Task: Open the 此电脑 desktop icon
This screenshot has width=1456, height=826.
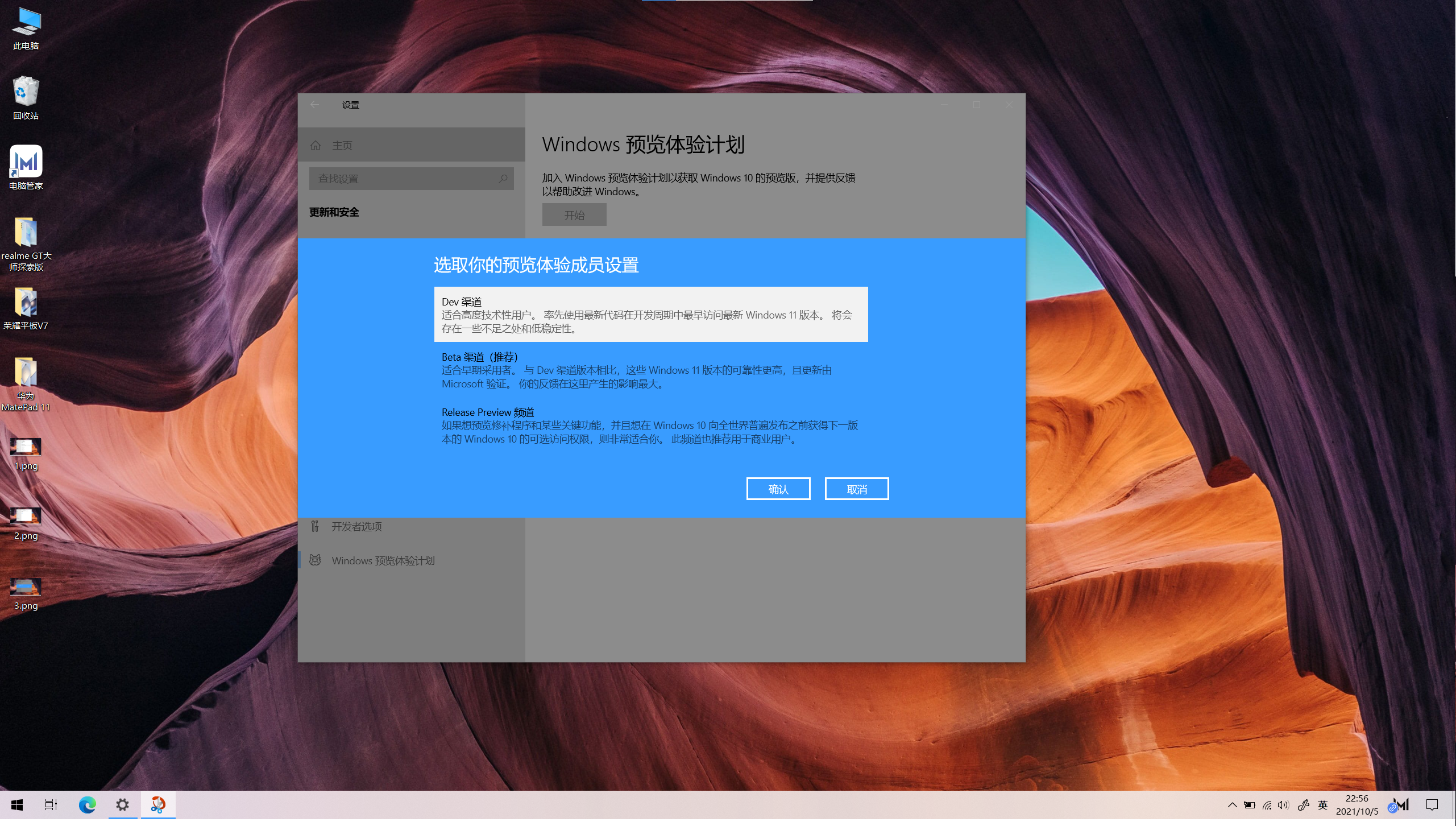Action: coord(26,28)
